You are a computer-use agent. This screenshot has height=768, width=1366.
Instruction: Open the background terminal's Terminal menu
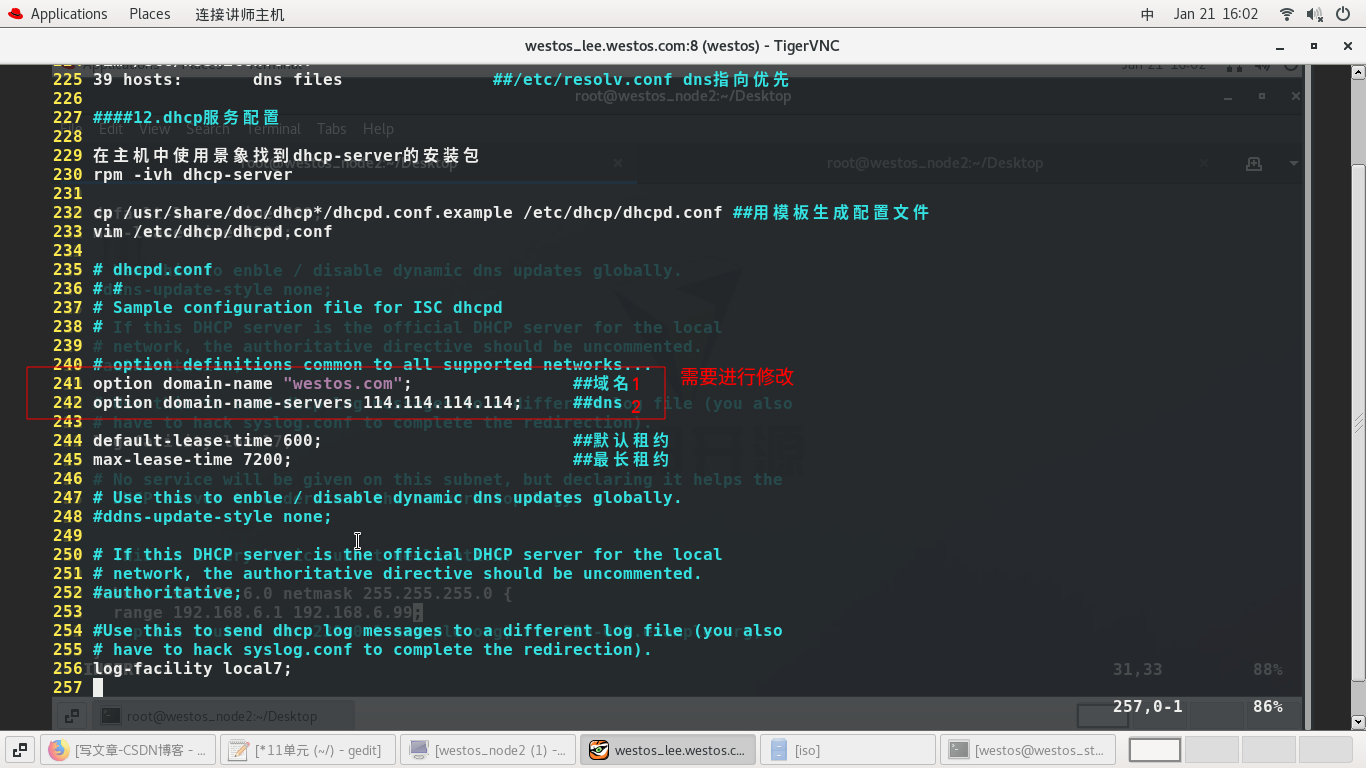pos(273,129)
